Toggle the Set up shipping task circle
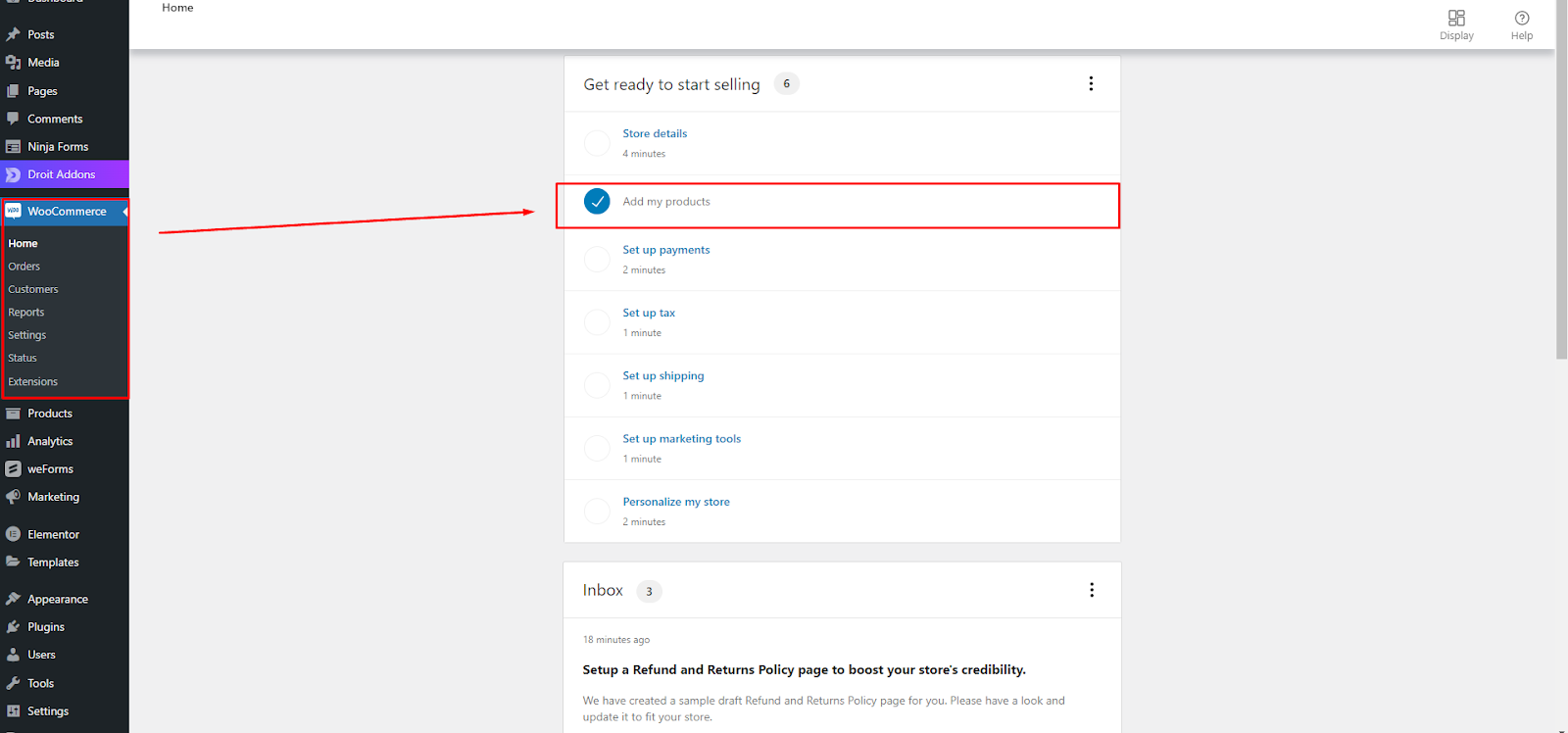Screen dimensions: 1568x733 tap(597, 385)
